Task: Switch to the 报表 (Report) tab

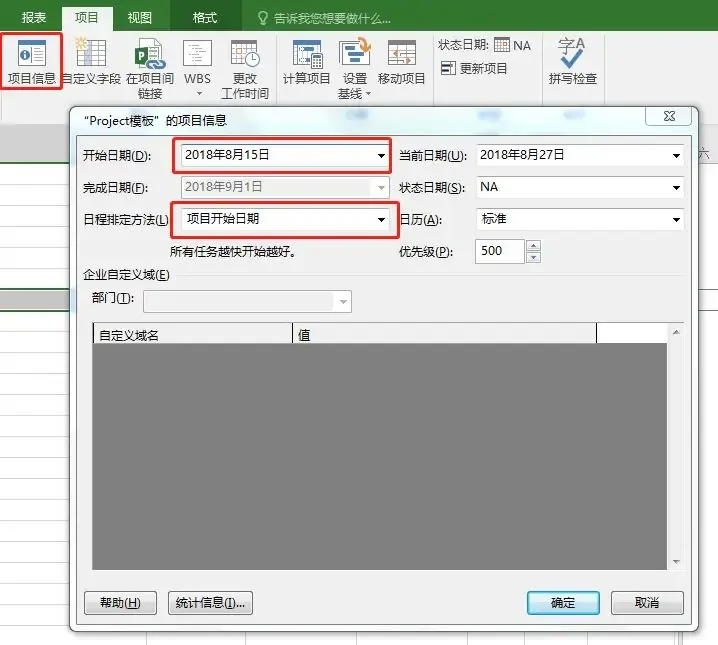Action: click(x=33, y=17)
